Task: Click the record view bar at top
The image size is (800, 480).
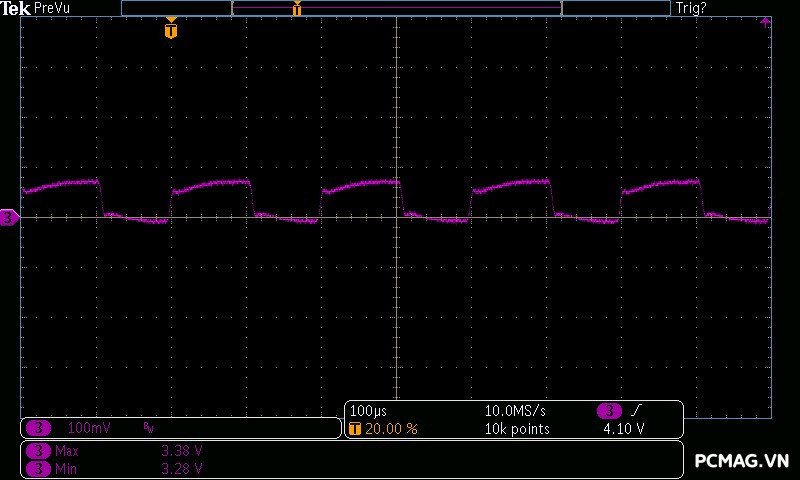Action: (395, 8)
